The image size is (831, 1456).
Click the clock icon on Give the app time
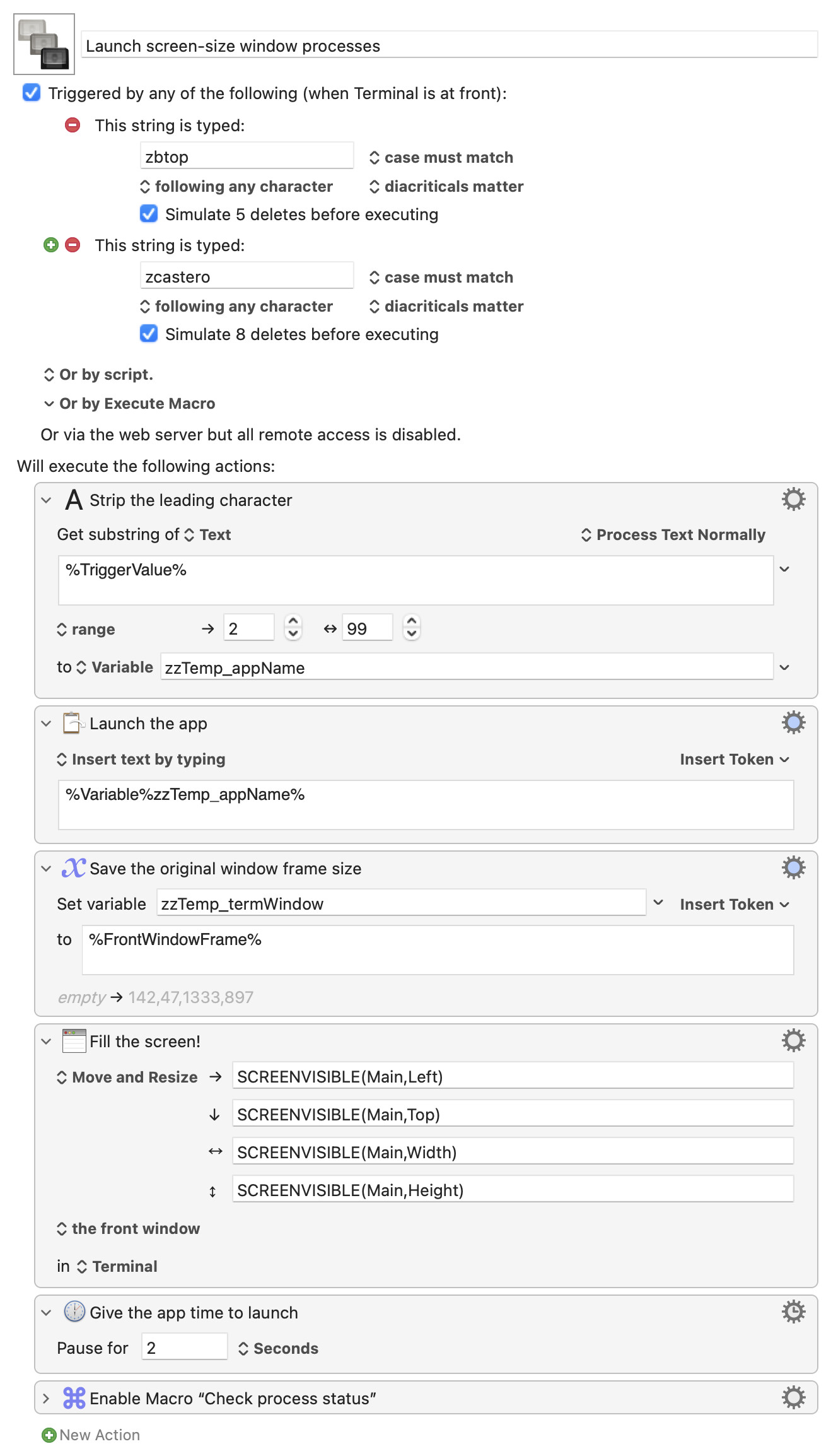point(74,1312)
